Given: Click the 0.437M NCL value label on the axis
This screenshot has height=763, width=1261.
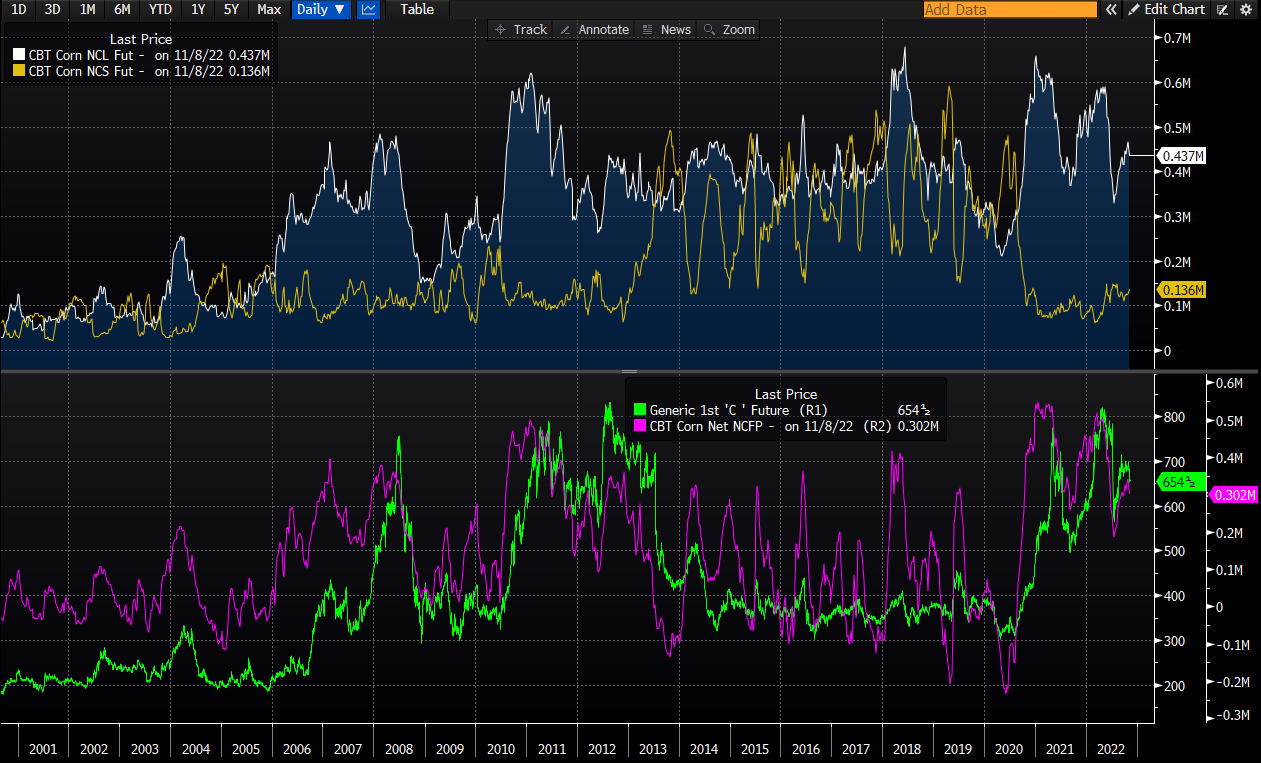Looking at the screenshot, I should coord(1181,156).
